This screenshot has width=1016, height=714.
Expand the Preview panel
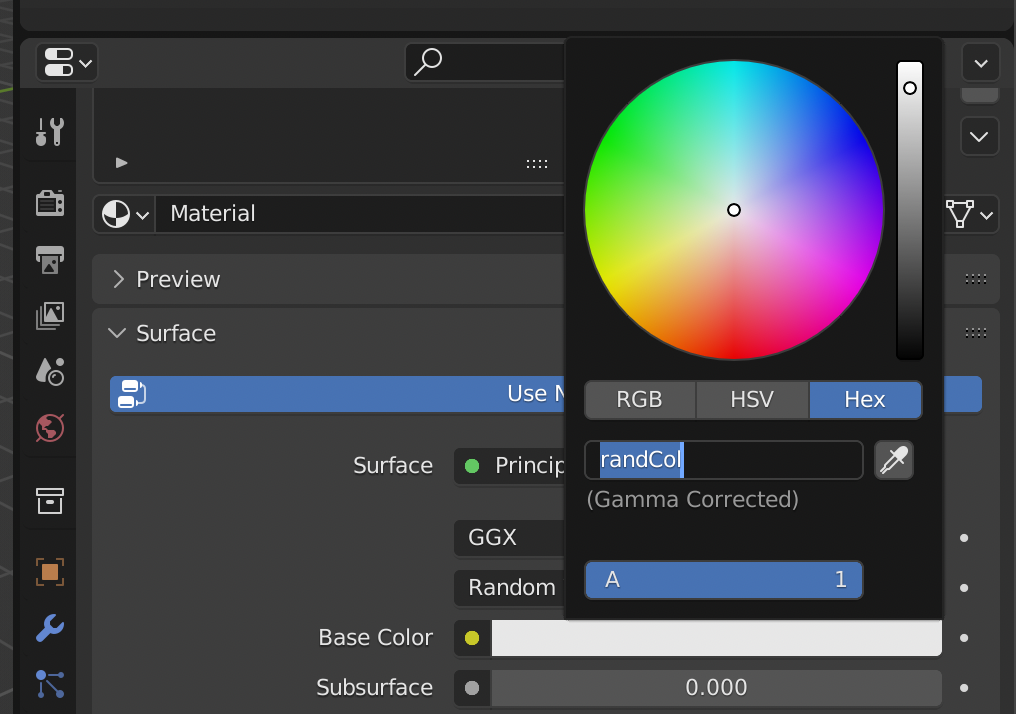(x=118, y=279)
